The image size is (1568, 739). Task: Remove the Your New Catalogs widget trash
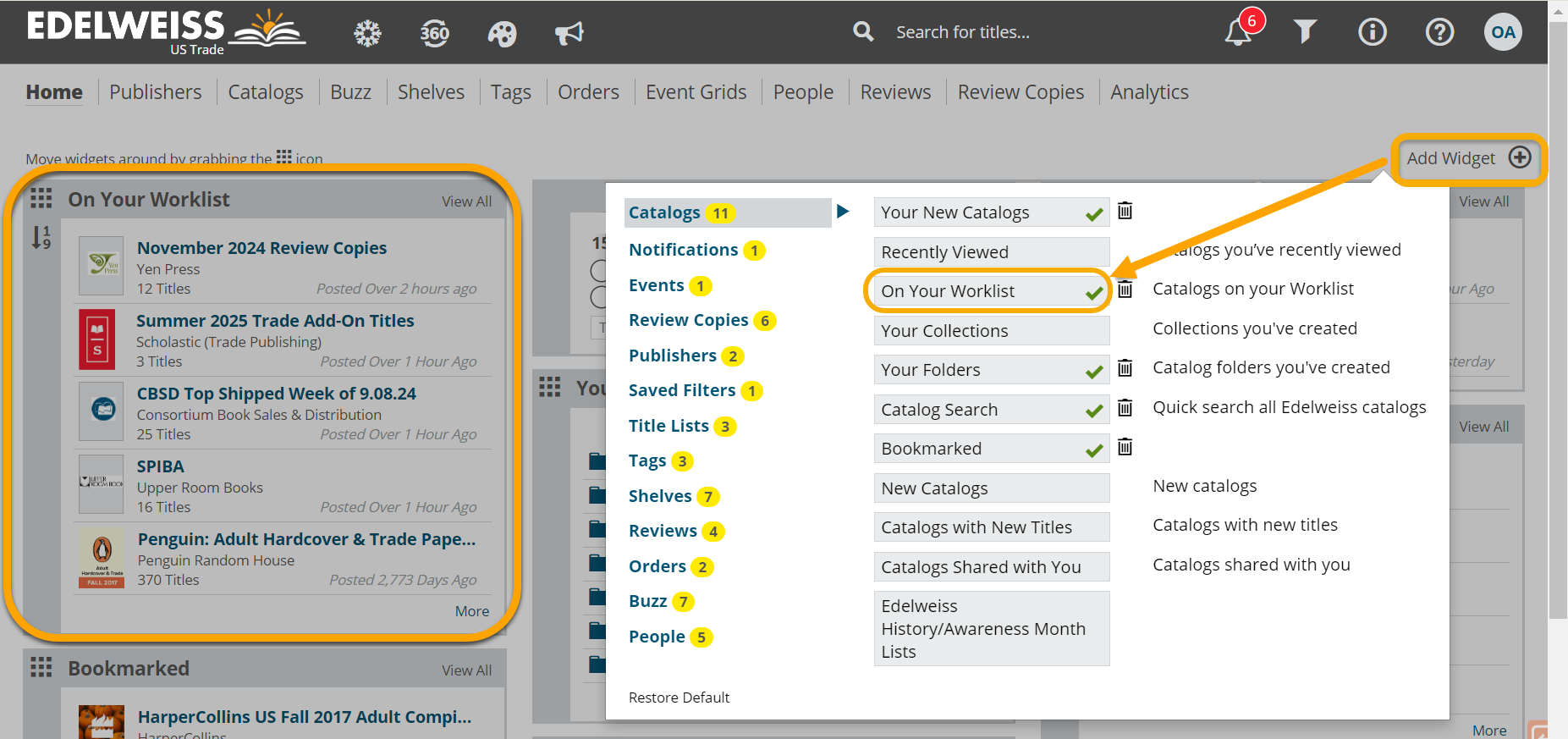click(x=1125, y=210)
